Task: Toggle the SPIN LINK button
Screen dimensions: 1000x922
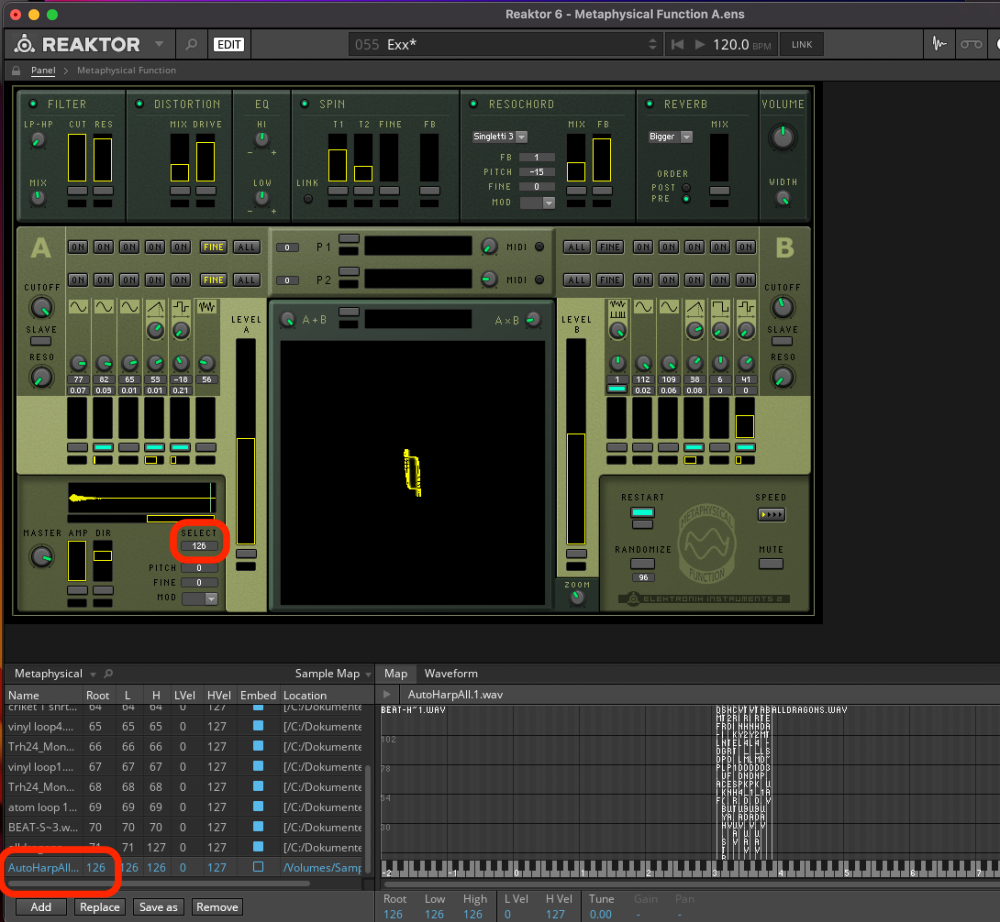Action: click(x=308, y=199)
